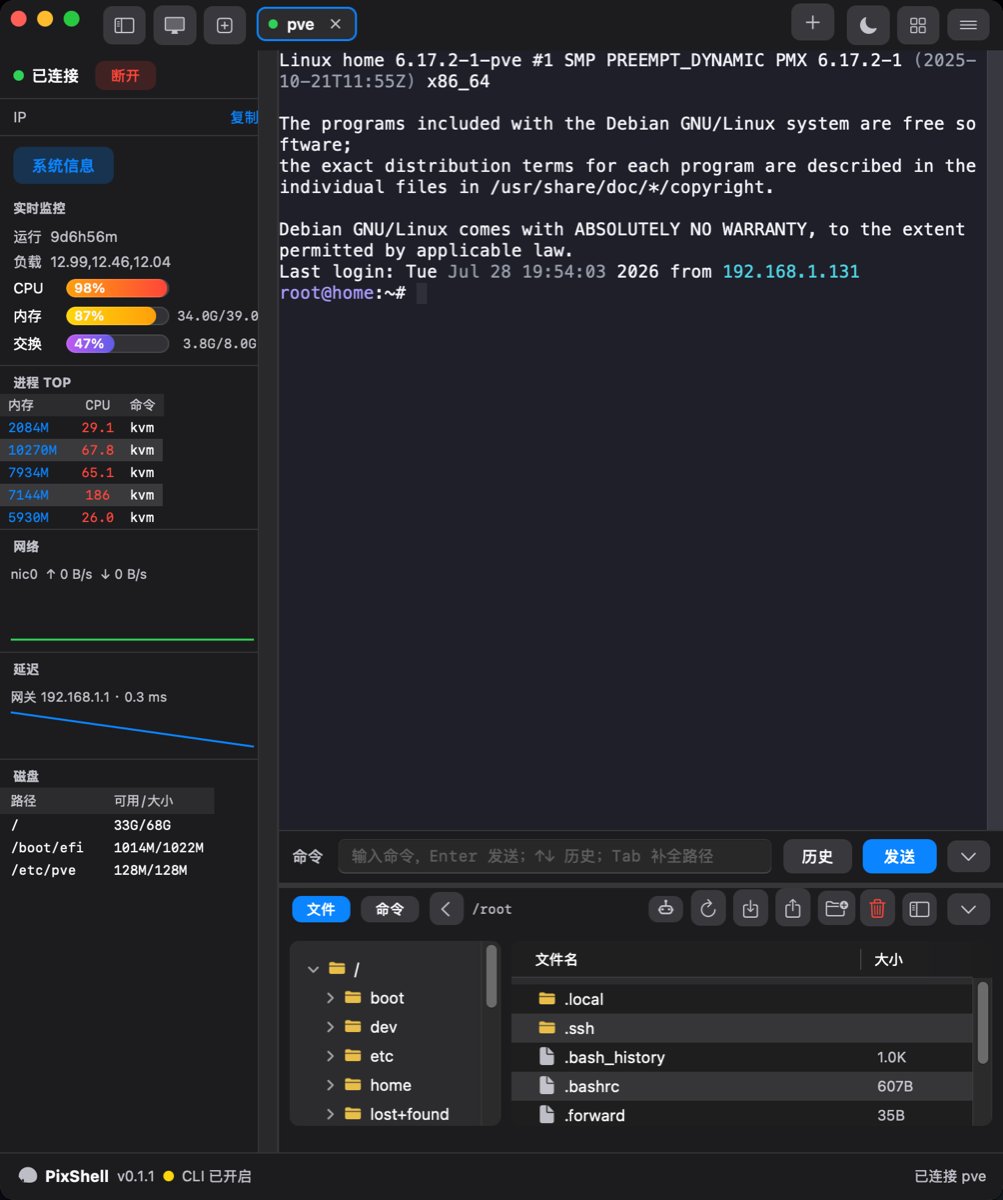Switch to the 命令 tab in file panel
The image size is (1003, 1200).
390,909
